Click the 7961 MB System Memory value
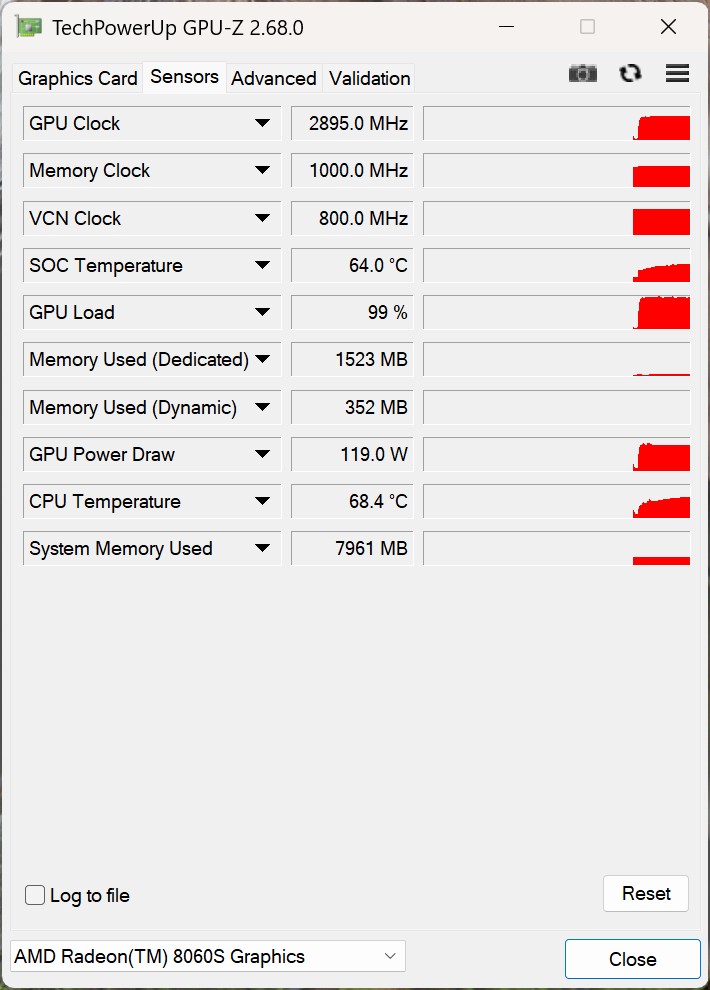The height and width of the screenshot is (990, 710). click(x=352, y=548)
